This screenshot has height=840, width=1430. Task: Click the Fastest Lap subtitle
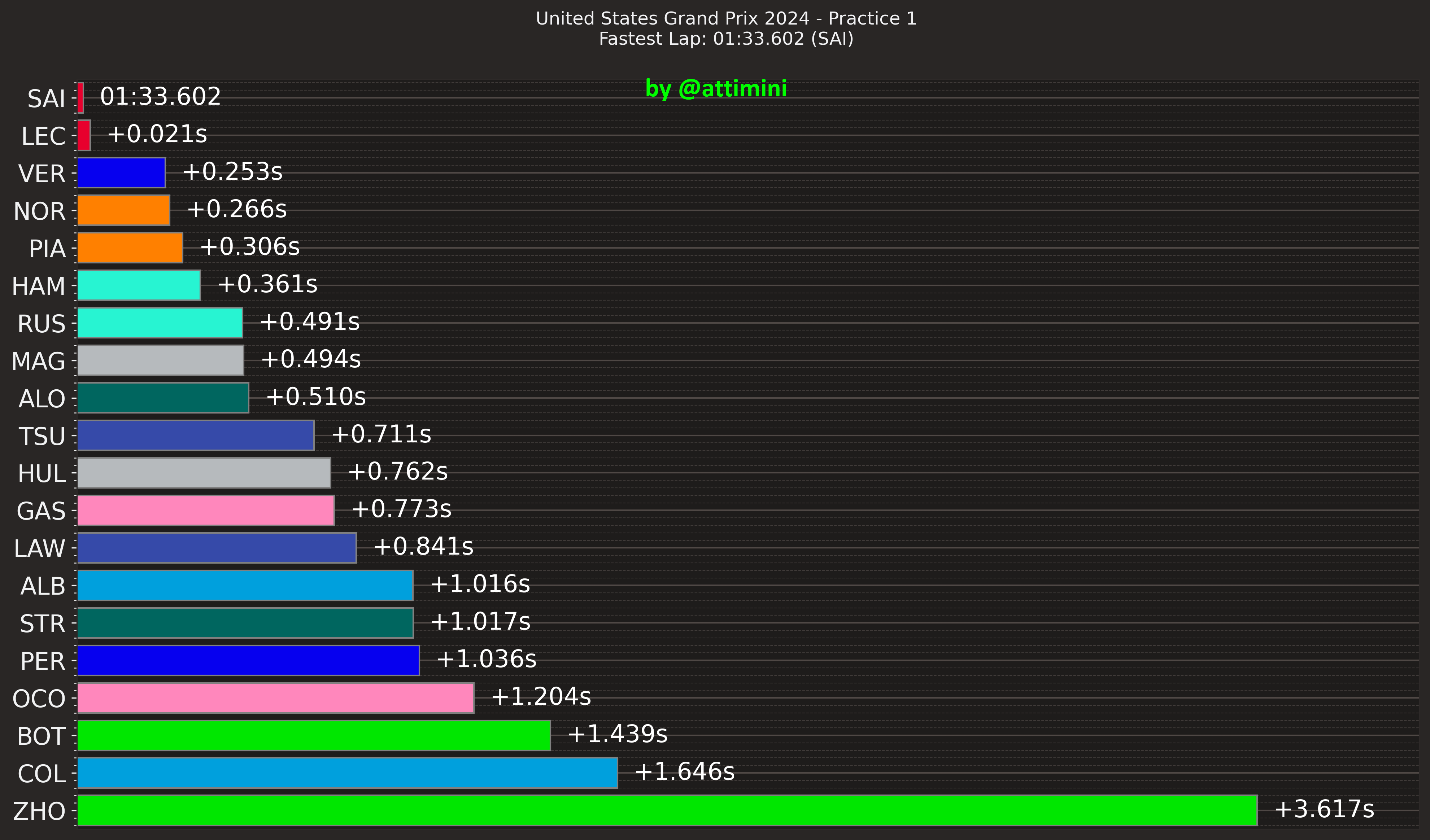(x=726, y=39)
